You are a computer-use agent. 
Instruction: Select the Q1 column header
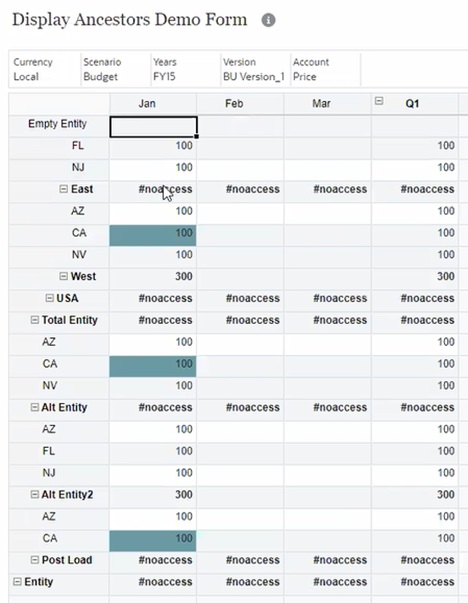(x=415, y=103)
